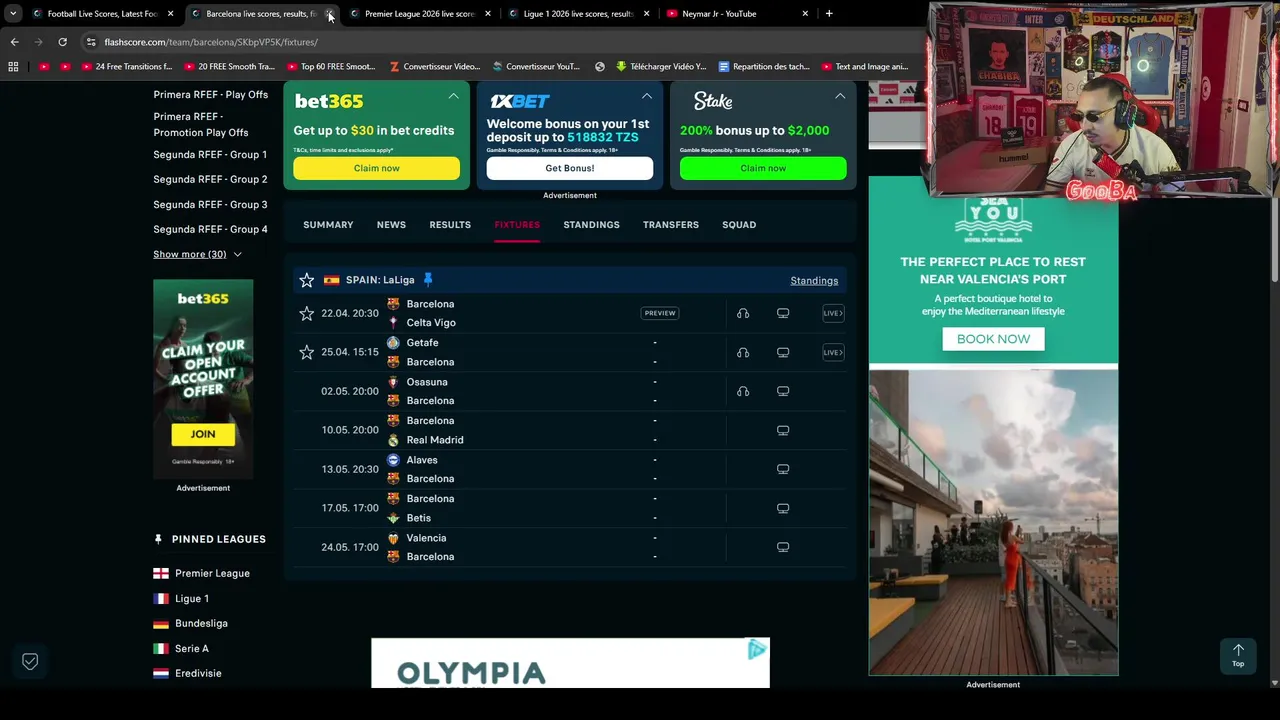The width and height of the screenshot is (1280, 720).
Task: Click TV icon for Valencia vs Barcelona
Action: [x=783, y=547]
